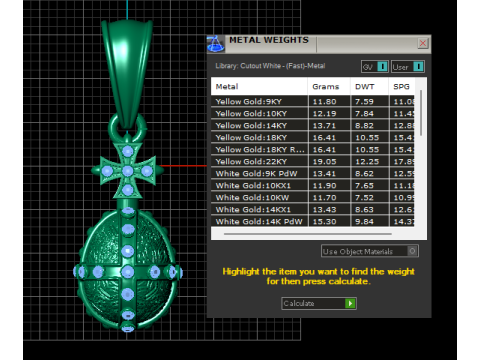
Task: Select the Yellow Gold:14KY row
Action: coord(313,125)
